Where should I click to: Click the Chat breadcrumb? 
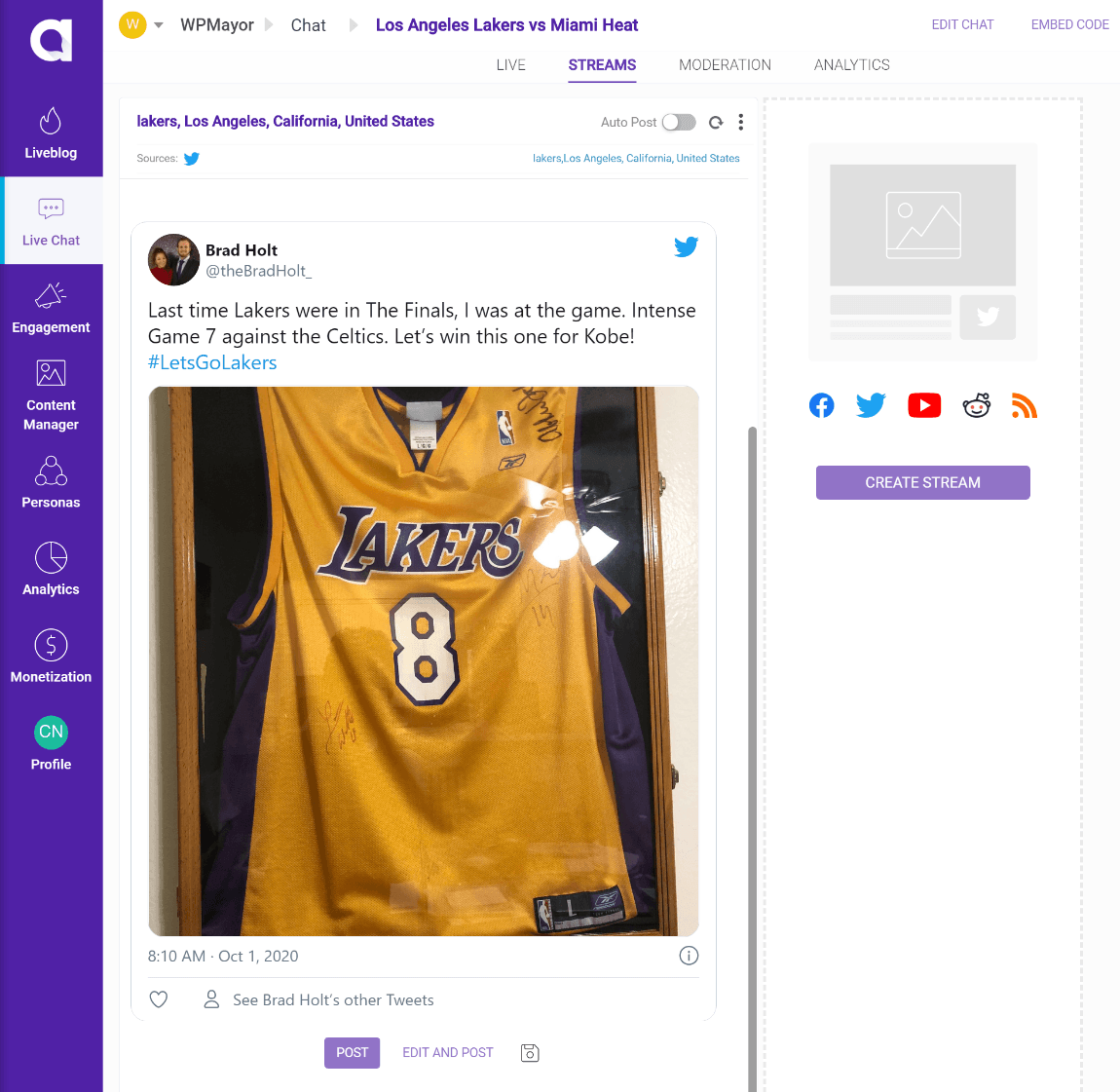pos(308,25)
